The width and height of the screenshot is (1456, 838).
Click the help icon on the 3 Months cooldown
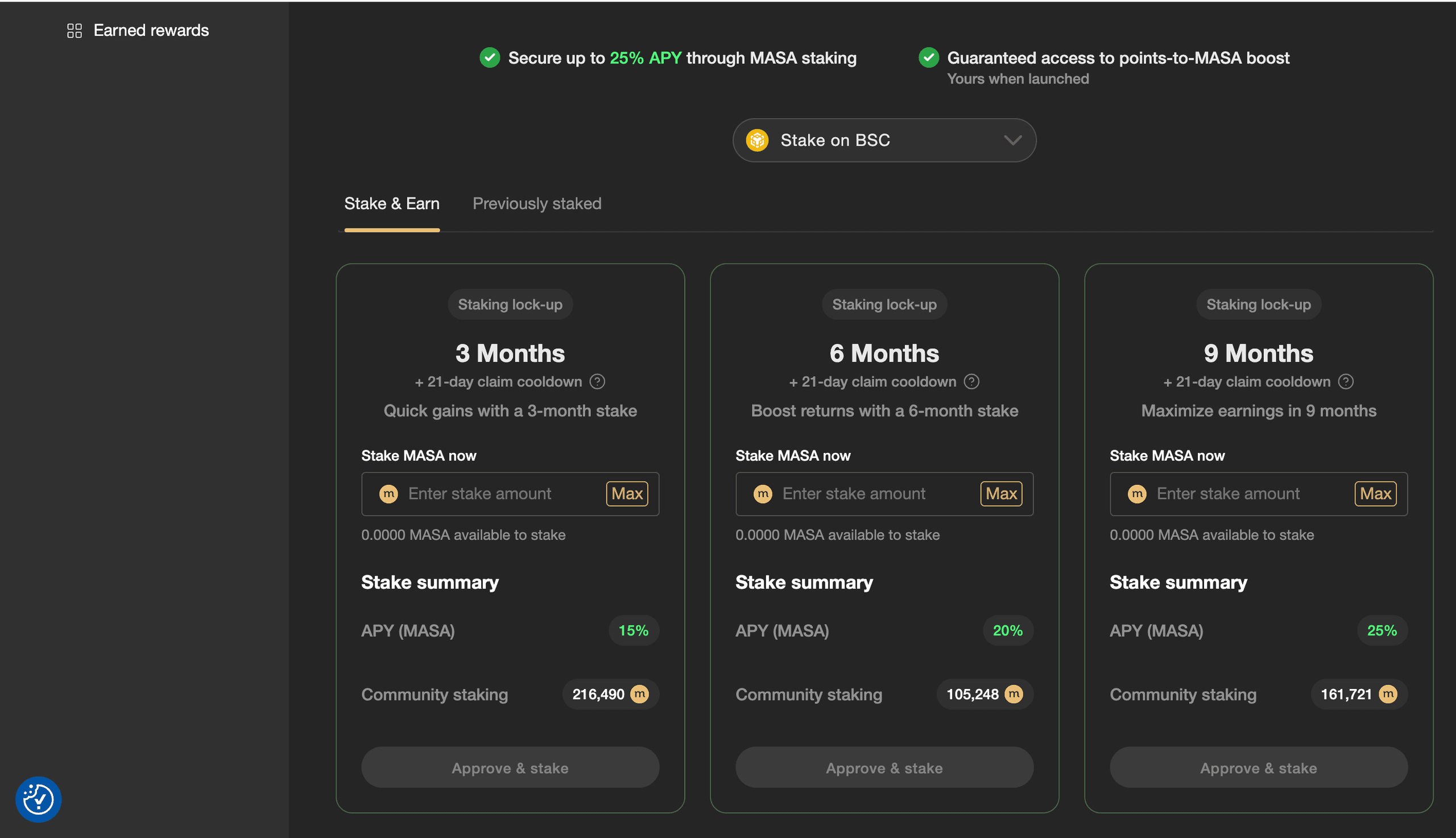tap(597, 382)
